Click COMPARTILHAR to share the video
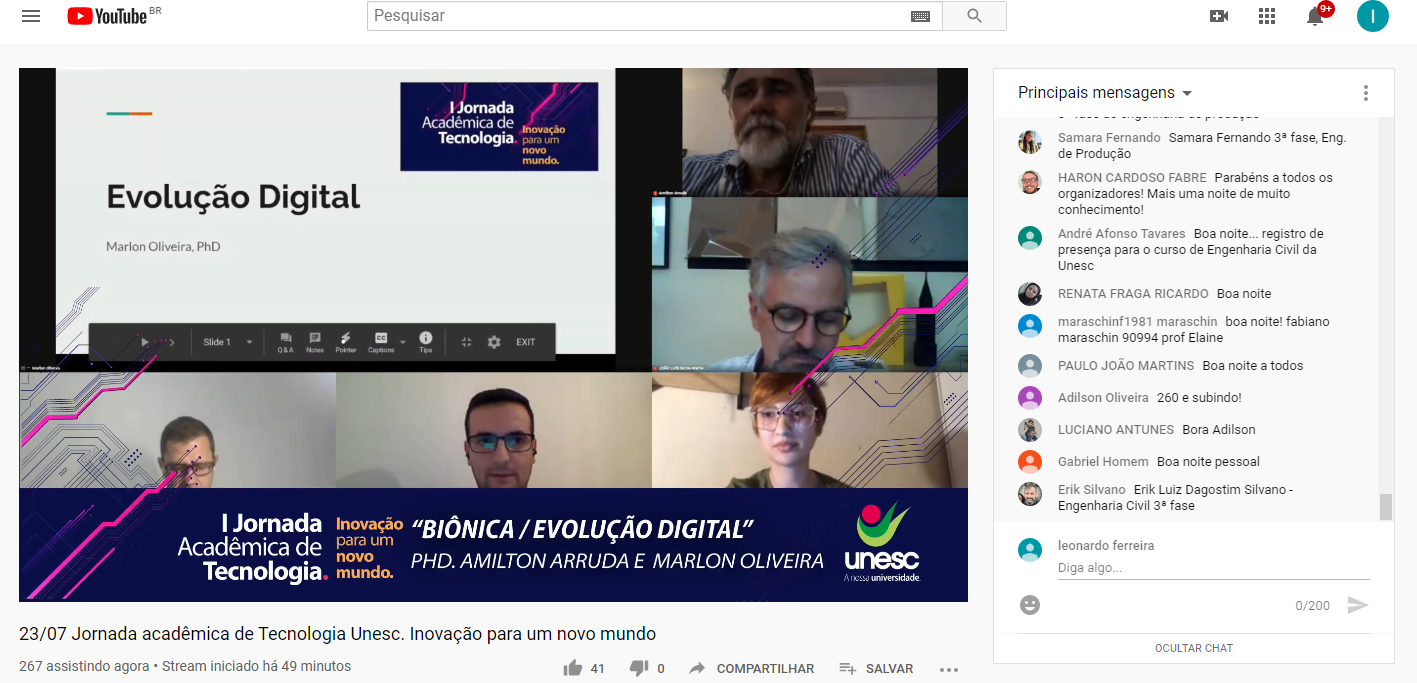Screen dimensions: 1417x683 coord(753,668)
